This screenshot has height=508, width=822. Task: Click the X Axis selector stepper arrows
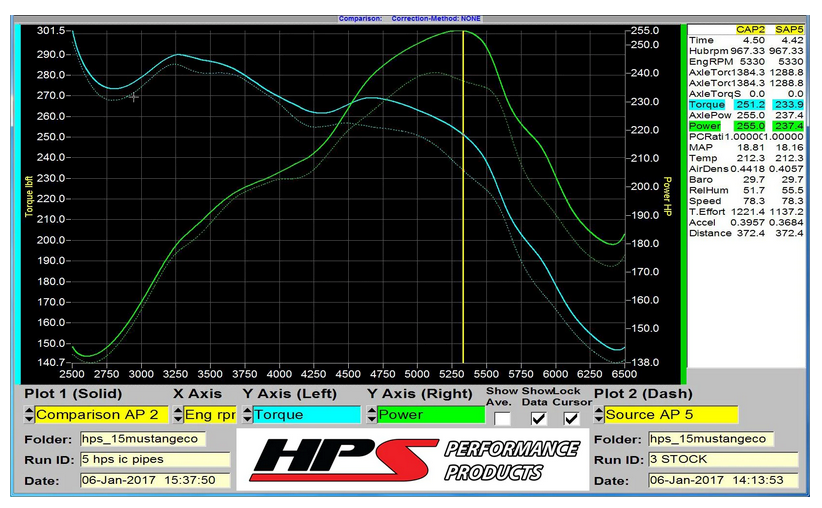177,415
